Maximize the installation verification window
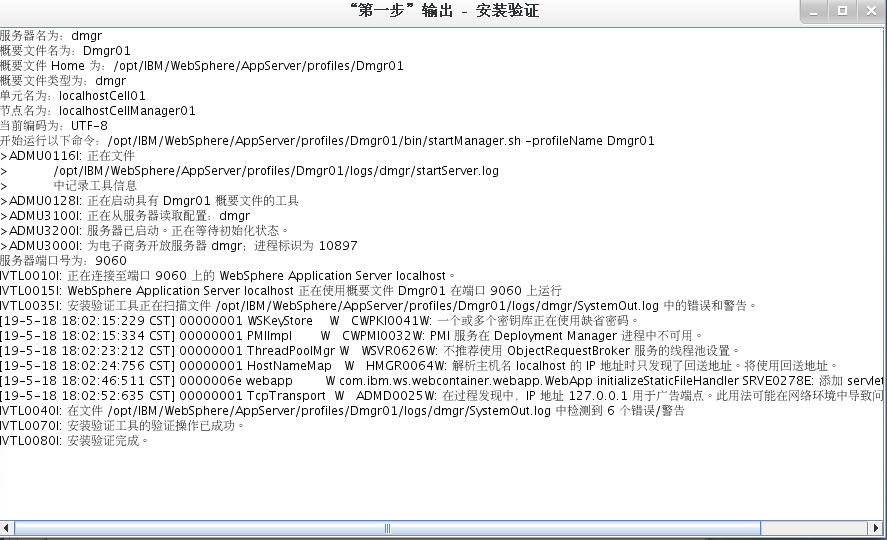The image size is (887, 540). tap(842, 11)
